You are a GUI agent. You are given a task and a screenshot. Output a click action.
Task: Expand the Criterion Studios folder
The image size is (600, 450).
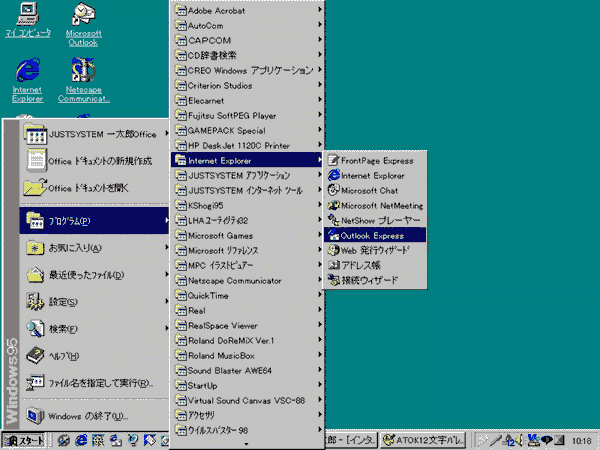click(247, 85)
